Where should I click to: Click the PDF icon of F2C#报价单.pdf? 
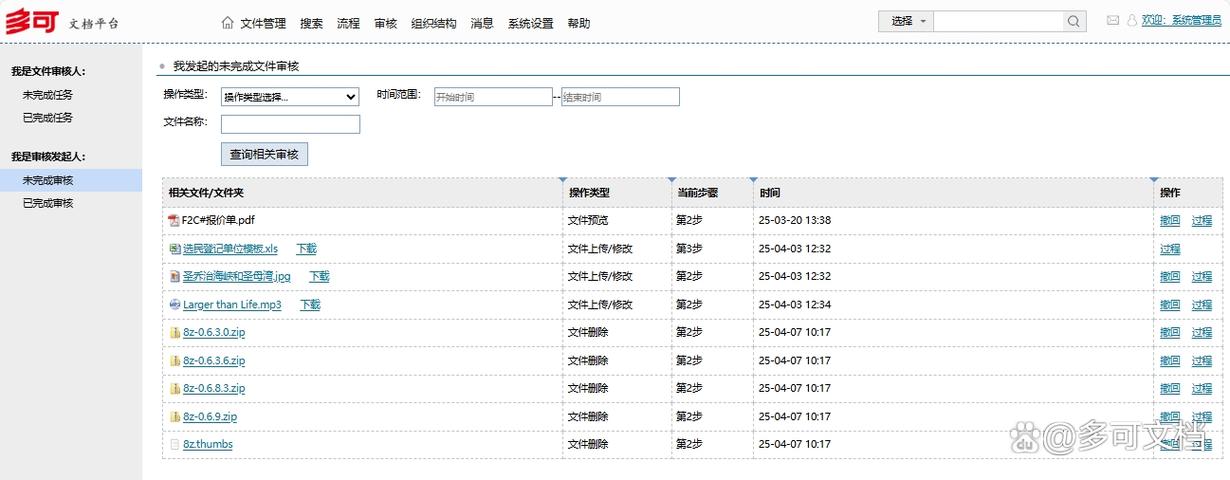(174, 220)
